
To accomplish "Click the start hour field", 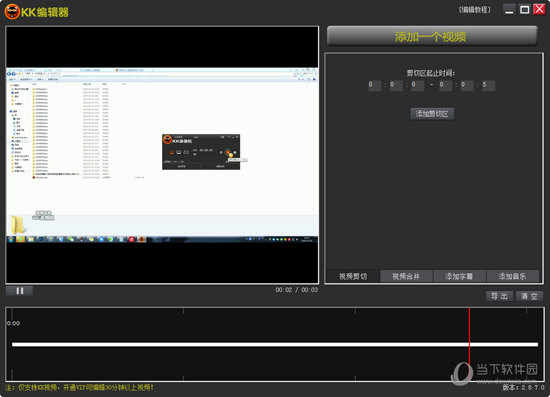I will tap(374, 85).
